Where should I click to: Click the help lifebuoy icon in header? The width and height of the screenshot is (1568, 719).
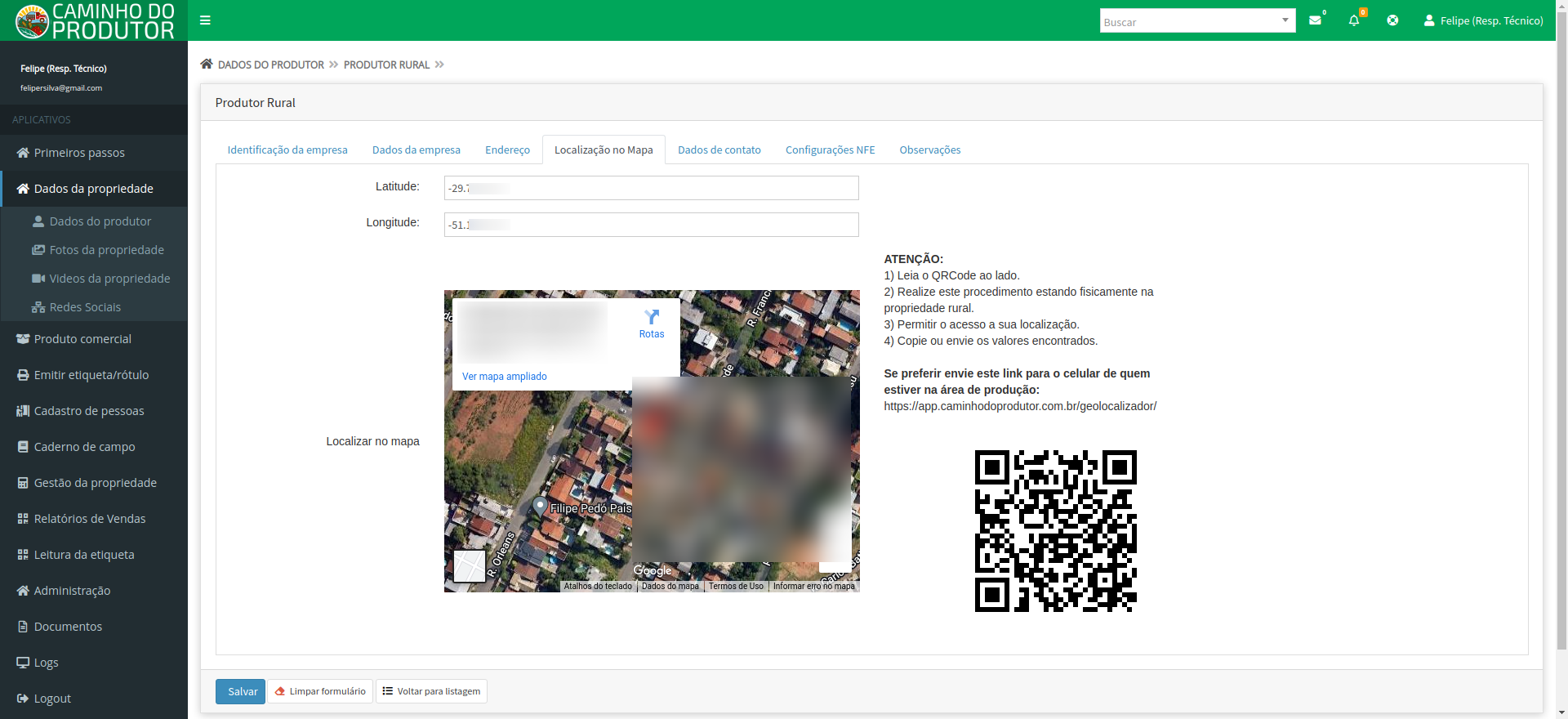tap(1392, 20)
